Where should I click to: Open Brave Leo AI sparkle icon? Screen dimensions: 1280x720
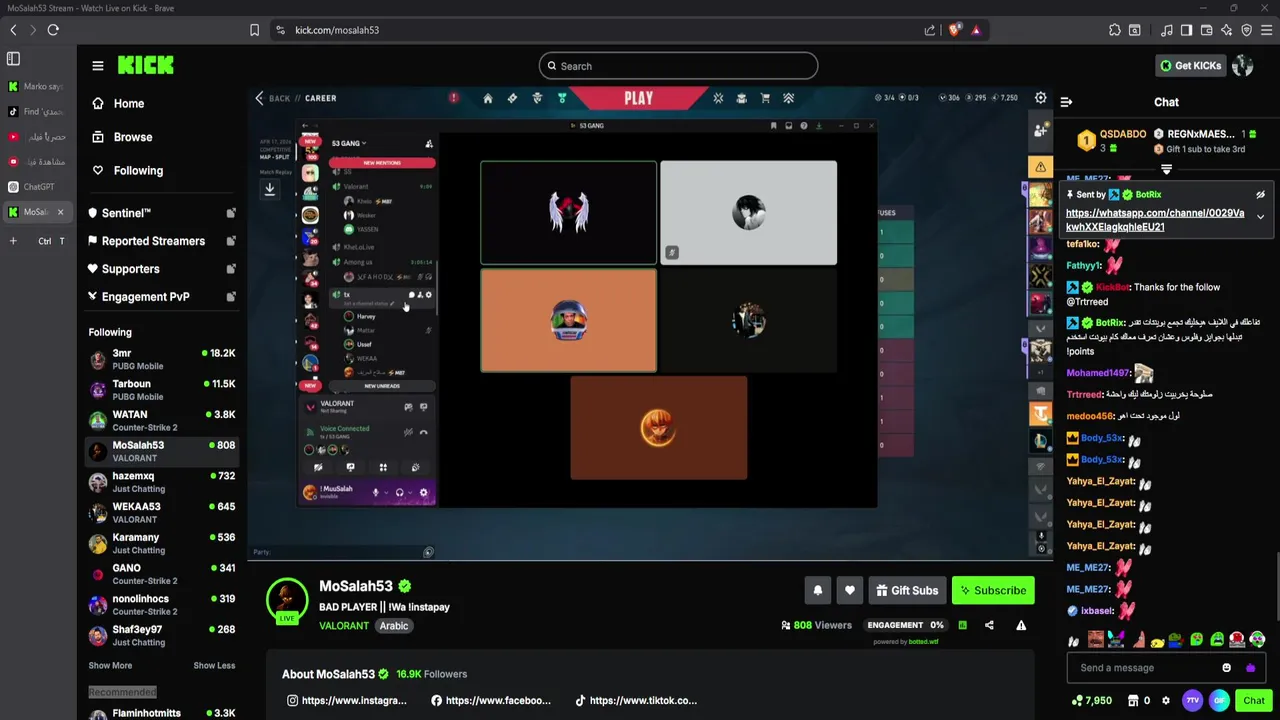pyautogui.click(x=1226, y=30)
